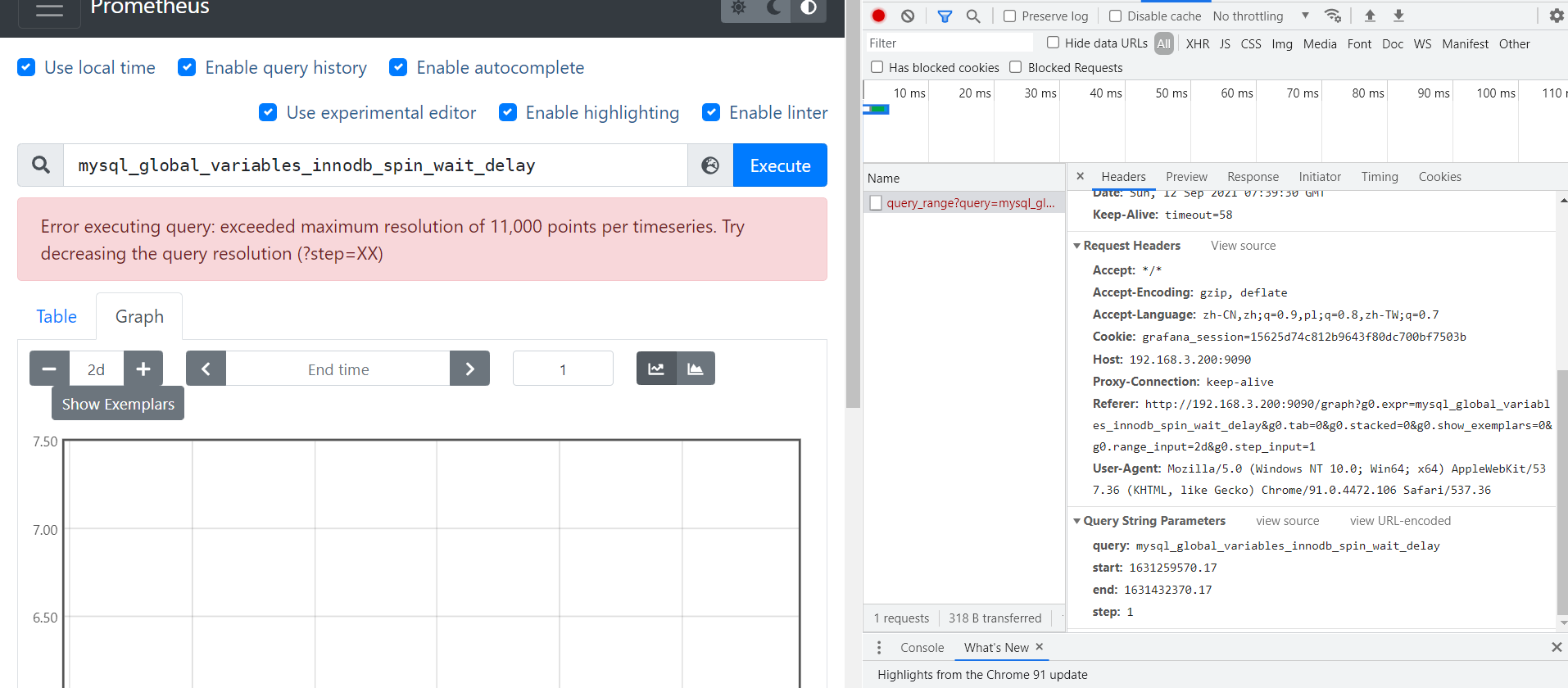Image resolution: width=1568 pixels, height=688 pixels.
Task: Click the Show Exemplars button
Action: [x=118, y=404]
